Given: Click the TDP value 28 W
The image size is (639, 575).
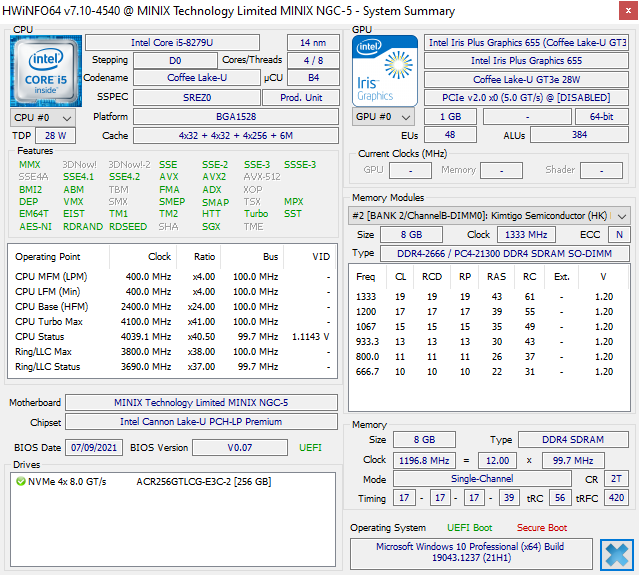Looking at the screenshot, I should [55, 135].
